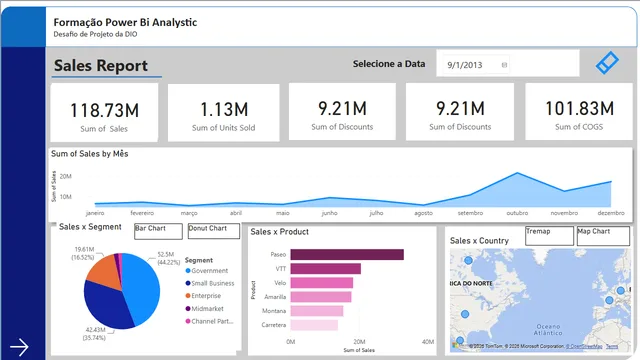
Task: Switch Sales x Segment to Donut Chart
Action: (213, 231)
